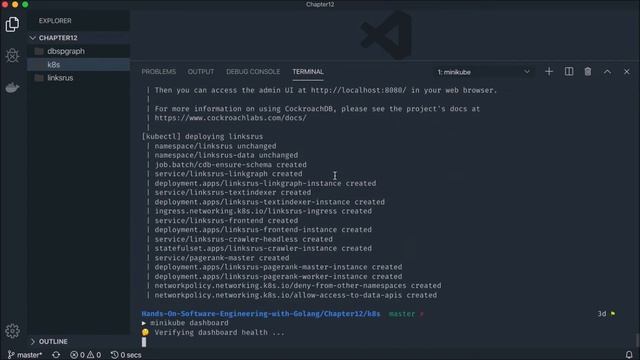Viewport: 640px width, 360px height.
Task: Click the terminal prompt path Chapter12/k8s
Action: (x=261, y=314)
